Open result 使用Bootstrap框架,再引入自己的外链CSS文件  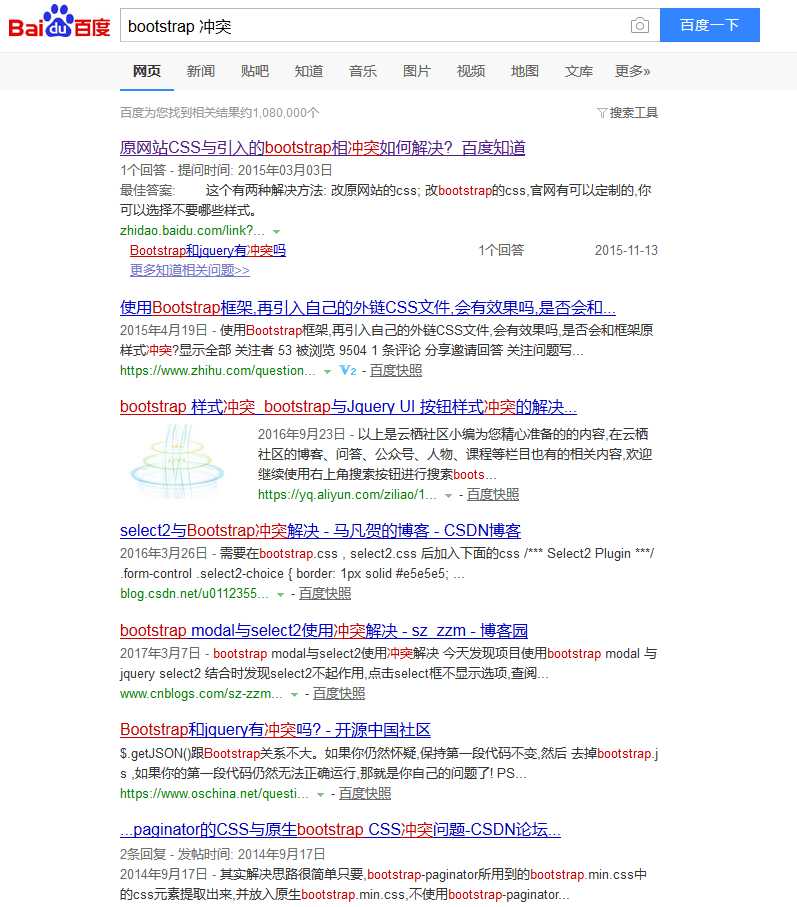(367, 308)
